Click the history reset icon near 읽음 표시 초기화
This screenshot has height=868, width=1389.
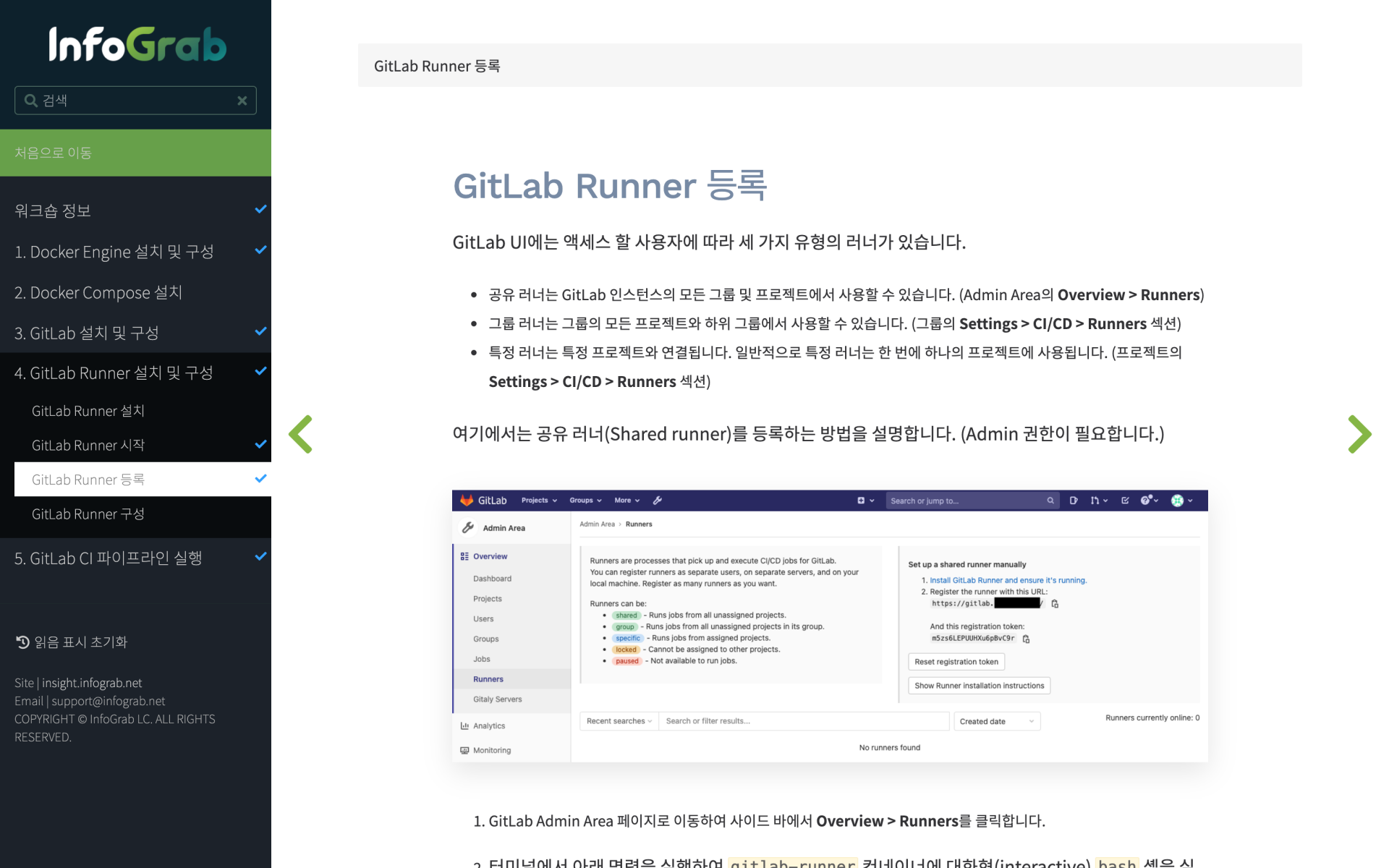(x=22, y=642)
